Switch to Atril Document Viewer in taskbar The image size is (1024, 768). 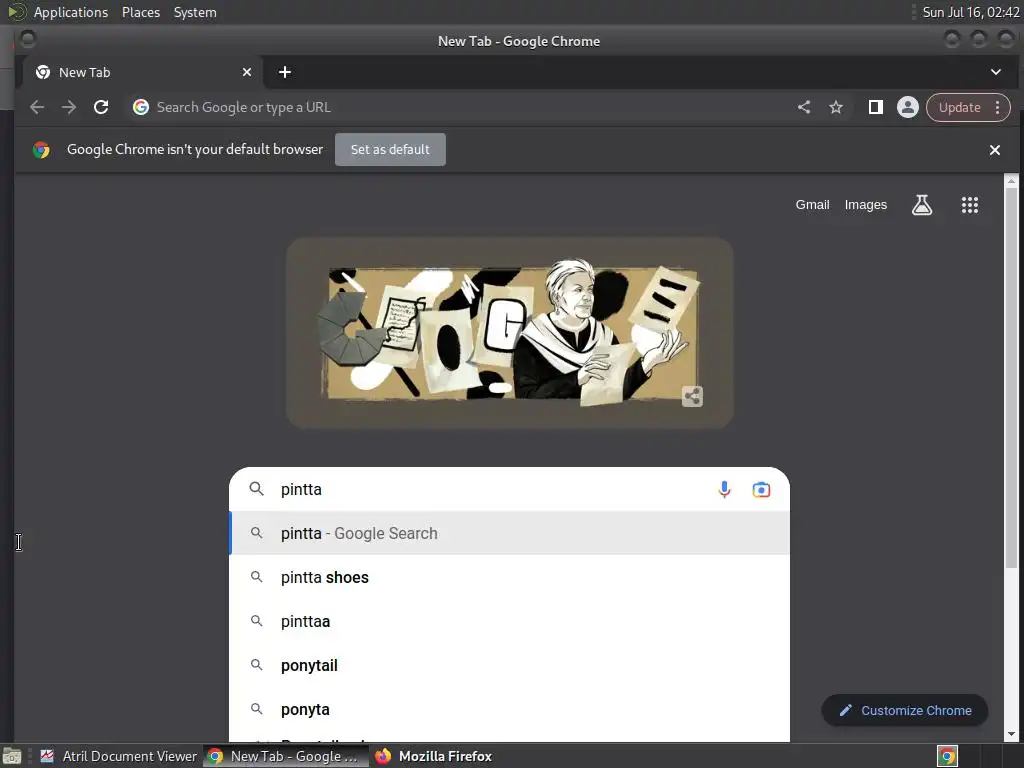pyautogui.click(x=119, y=756)
